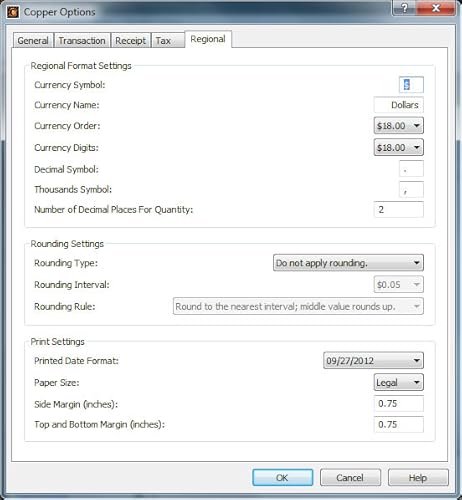Click the Decimal Symbol input field
The width and height of the screenshot is (462, 500).
coord(411,169)
